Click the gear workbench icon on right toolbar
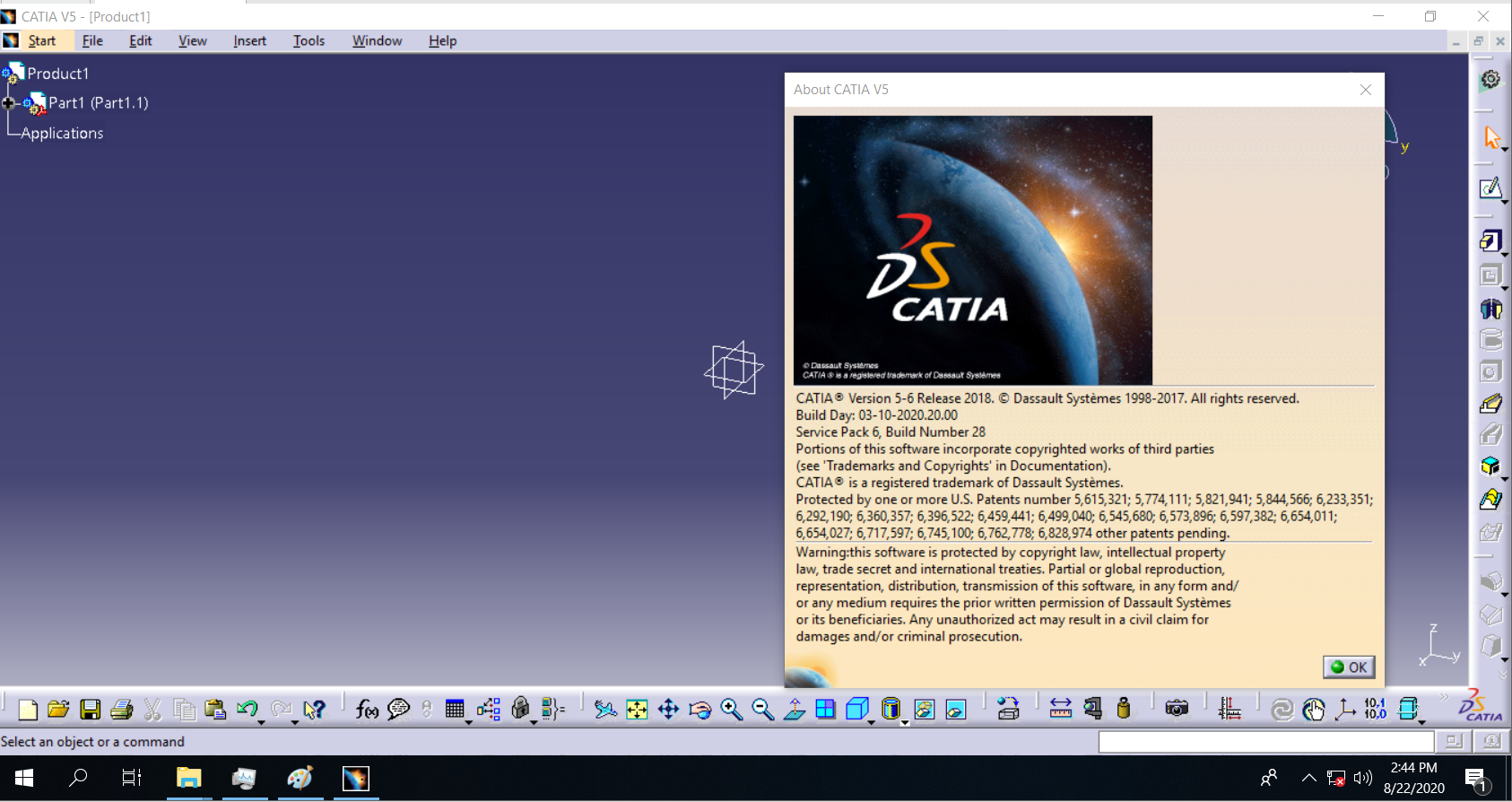 1490,80
